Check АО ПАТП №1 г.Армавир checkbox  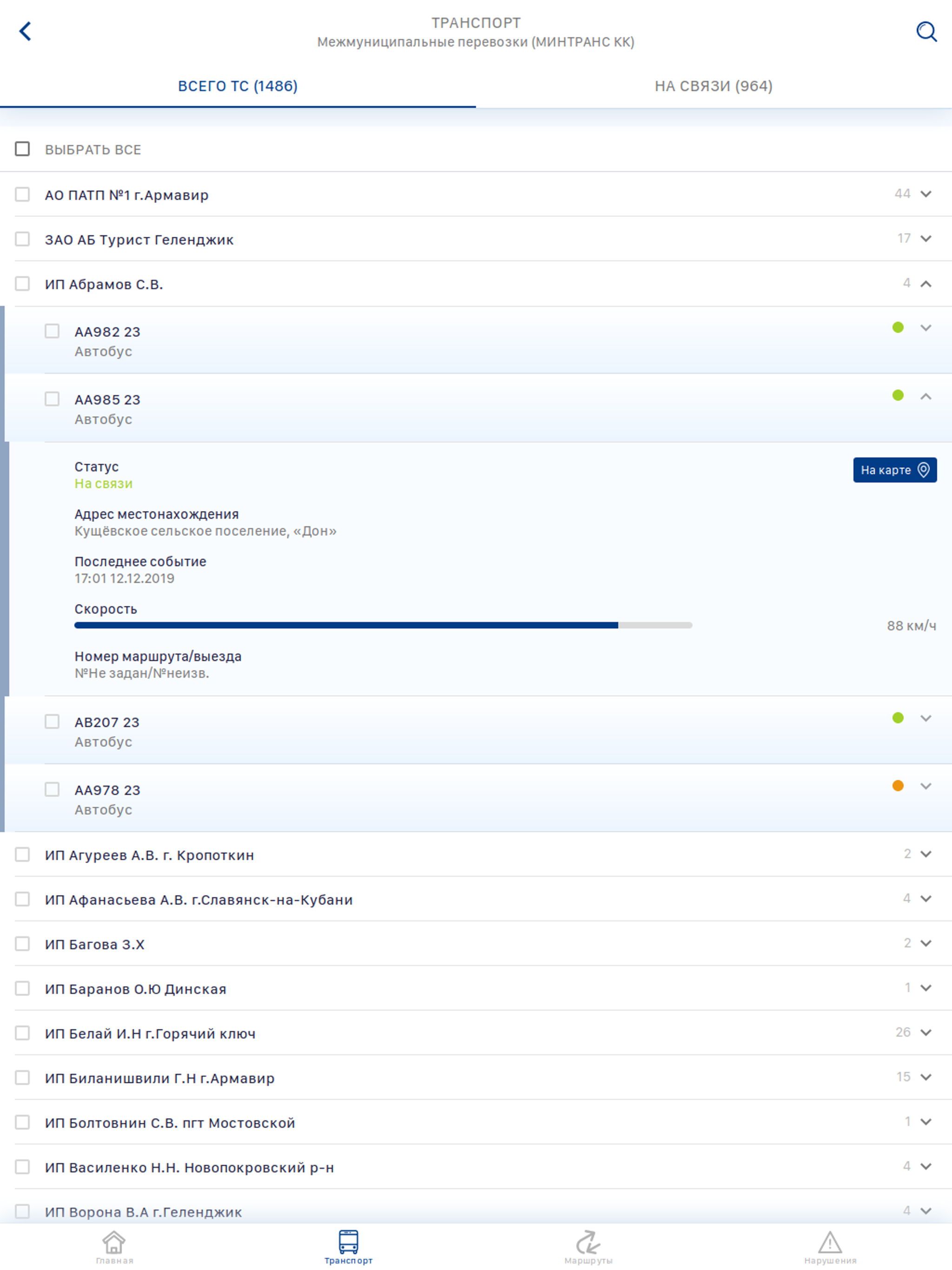coord(22,194)
